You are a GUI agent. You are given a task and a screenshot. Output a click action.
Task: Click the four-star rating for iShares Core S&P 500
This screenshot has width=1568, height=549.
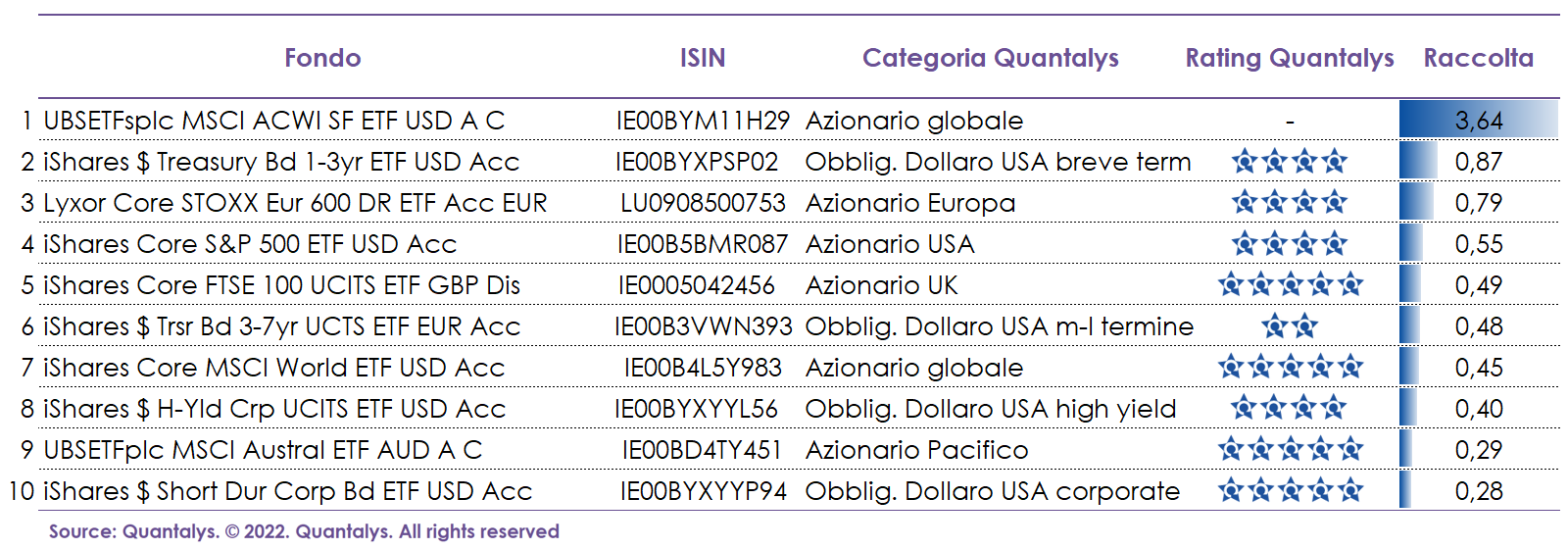click(x=1289, y=243)
